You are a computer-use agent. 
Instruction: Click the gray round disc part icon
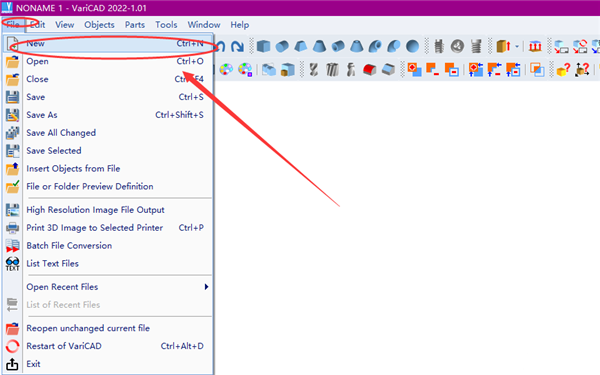coord(457,47)
